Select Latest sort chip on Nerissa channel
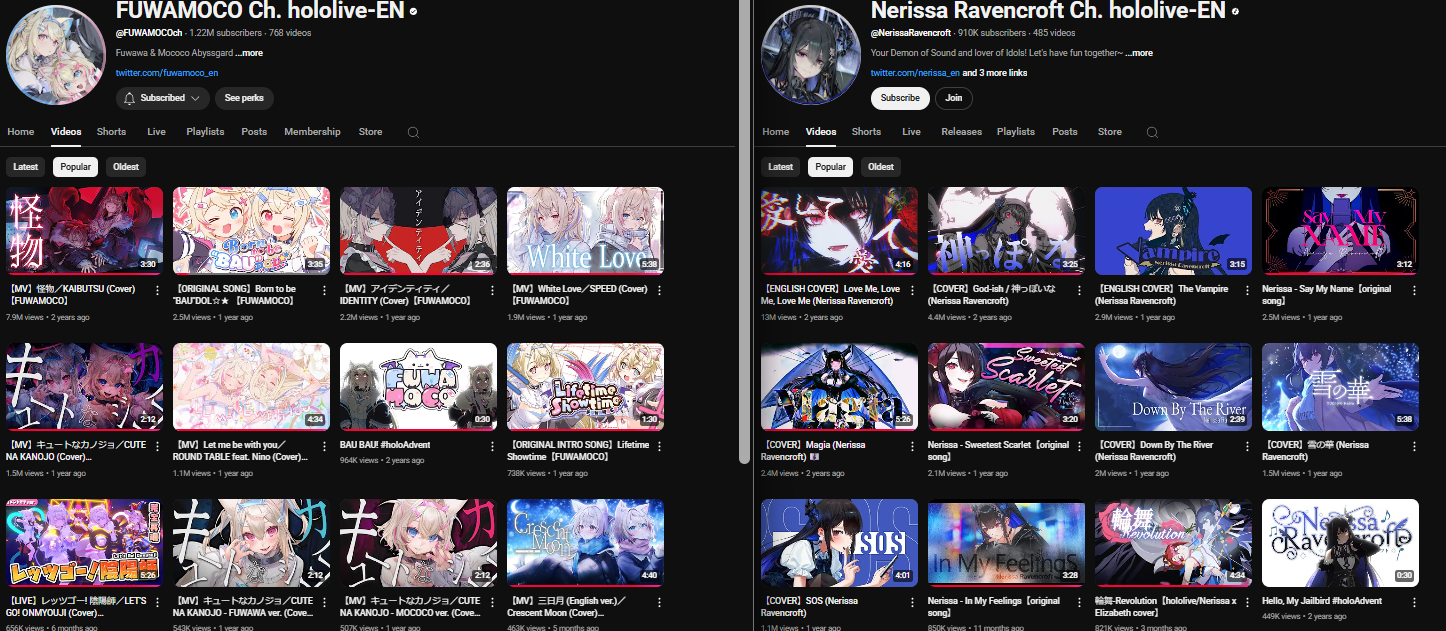This screenshot has width=1446, height=631. coord(781,167)
